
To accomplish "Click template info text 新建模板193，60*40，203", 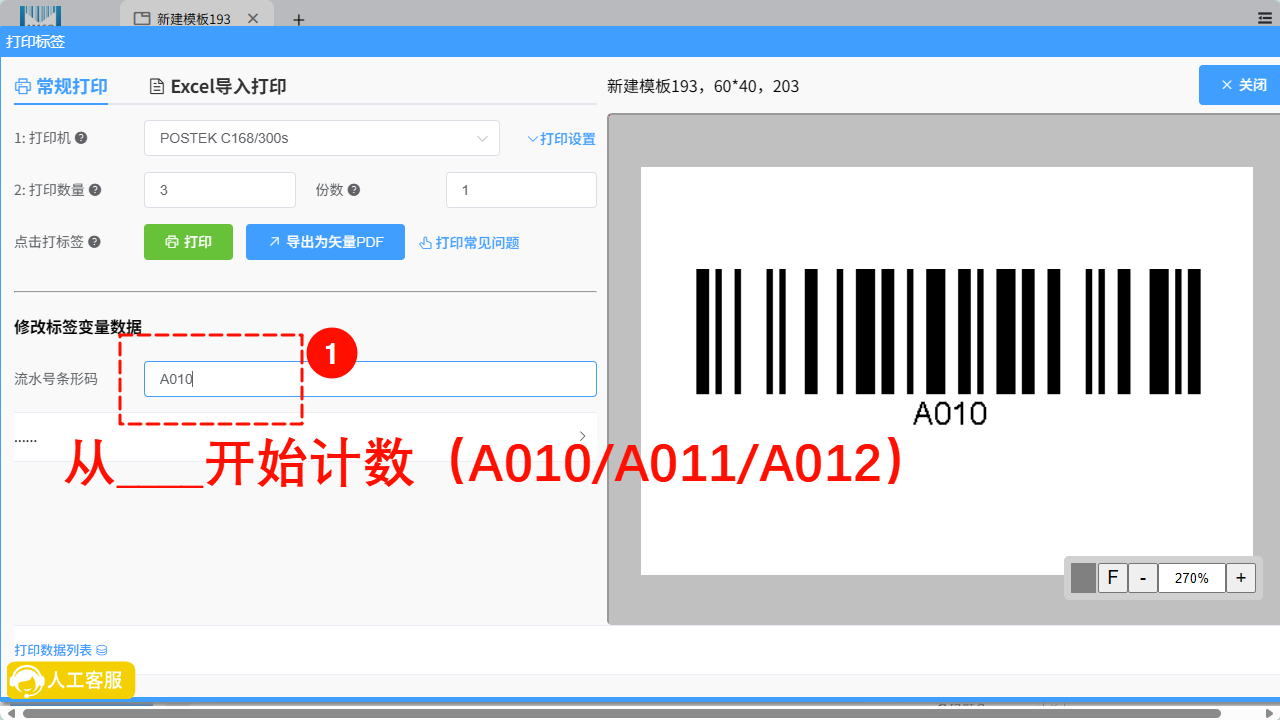I will 703,86.
